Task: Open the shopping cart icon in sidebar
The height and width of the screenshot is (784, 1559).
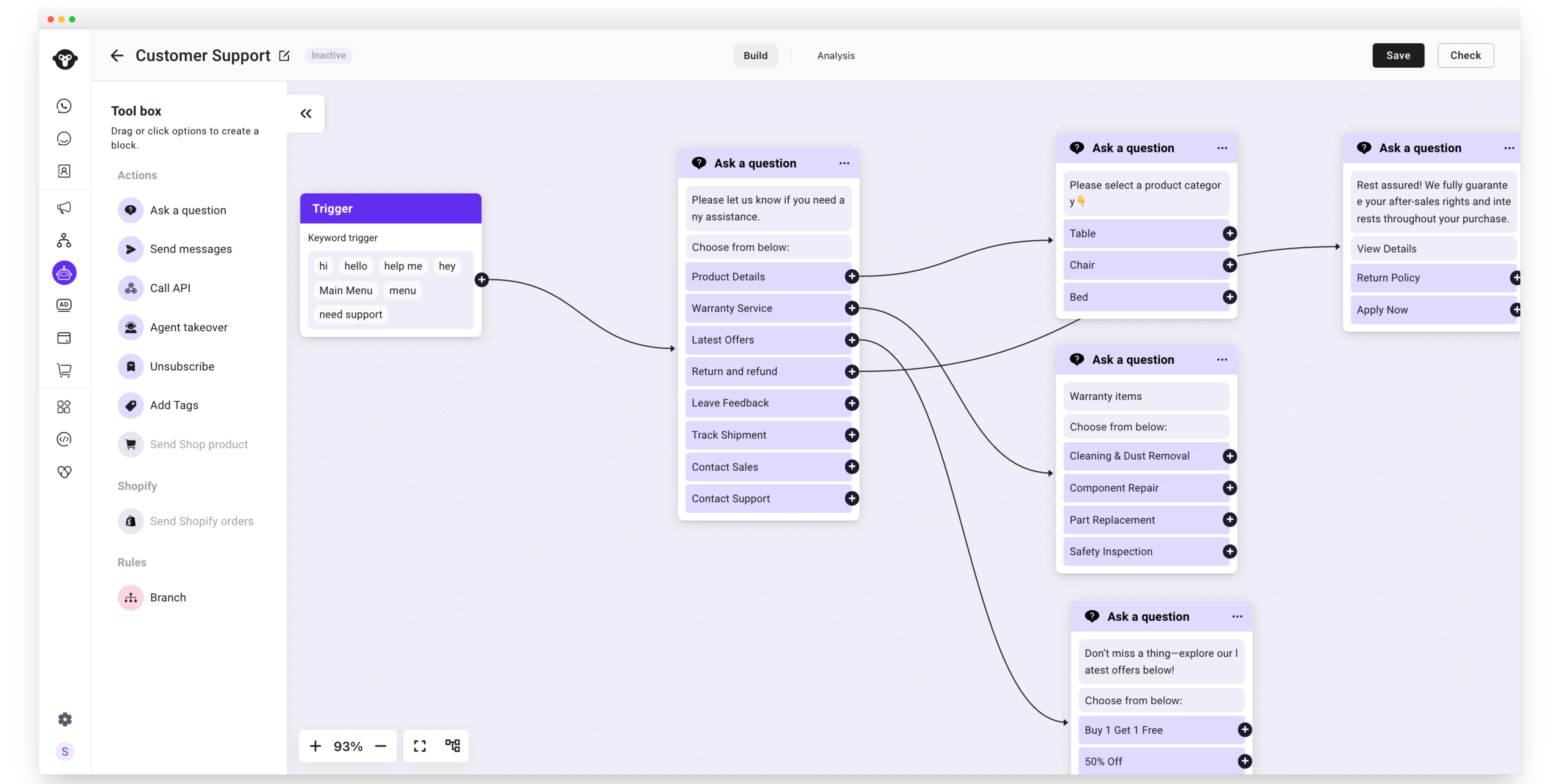Action: point(64,370)
